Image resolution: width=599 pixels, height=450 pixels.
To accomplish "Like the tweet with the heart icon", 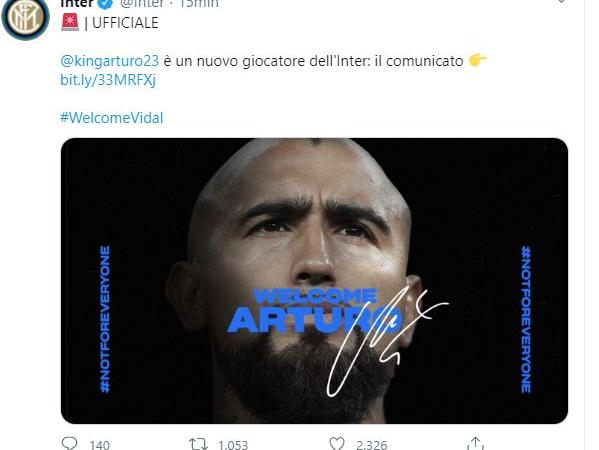I will (x=337, y=444).
